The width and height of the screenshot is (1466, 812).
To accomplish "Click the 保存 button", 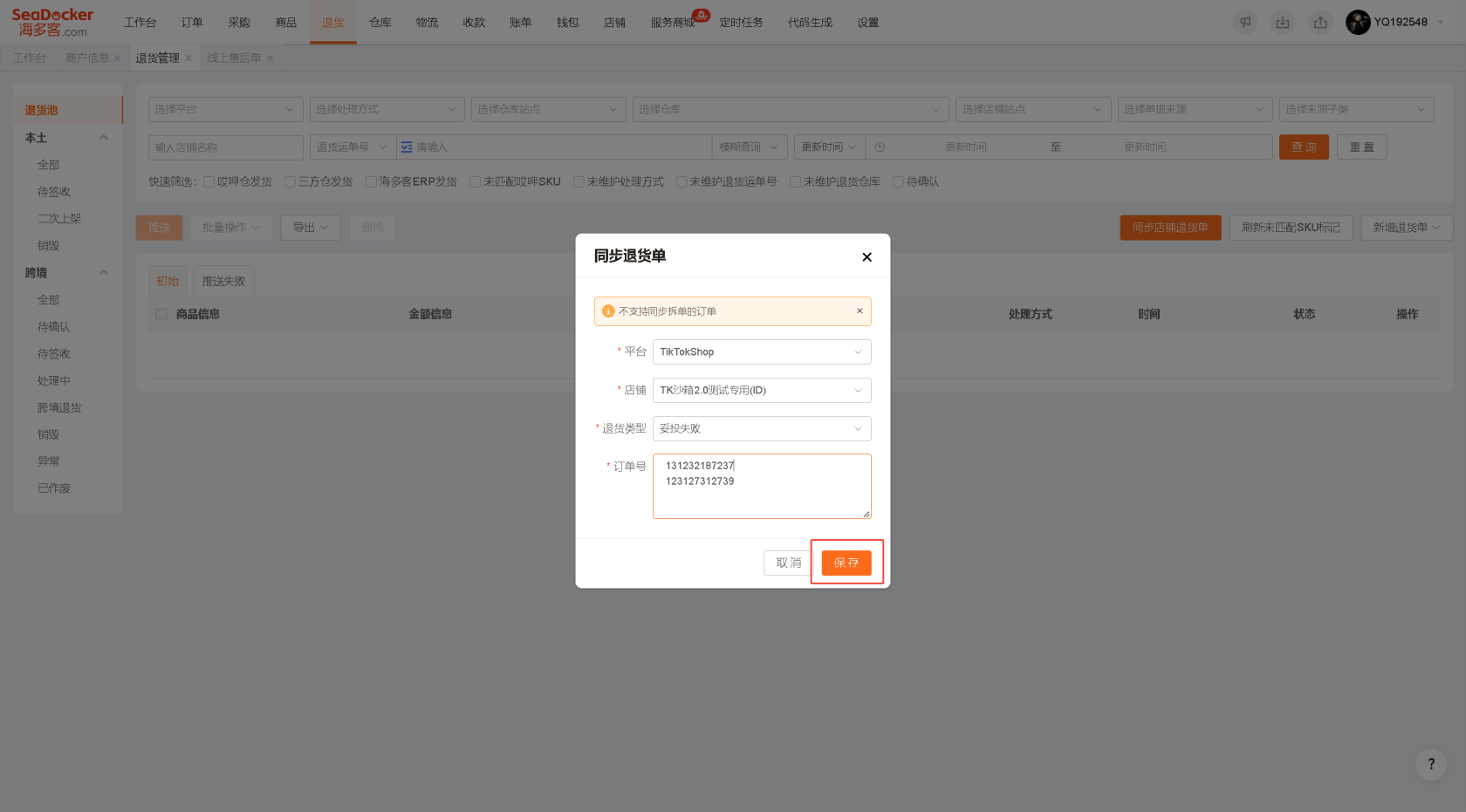I will click(846, 563).
